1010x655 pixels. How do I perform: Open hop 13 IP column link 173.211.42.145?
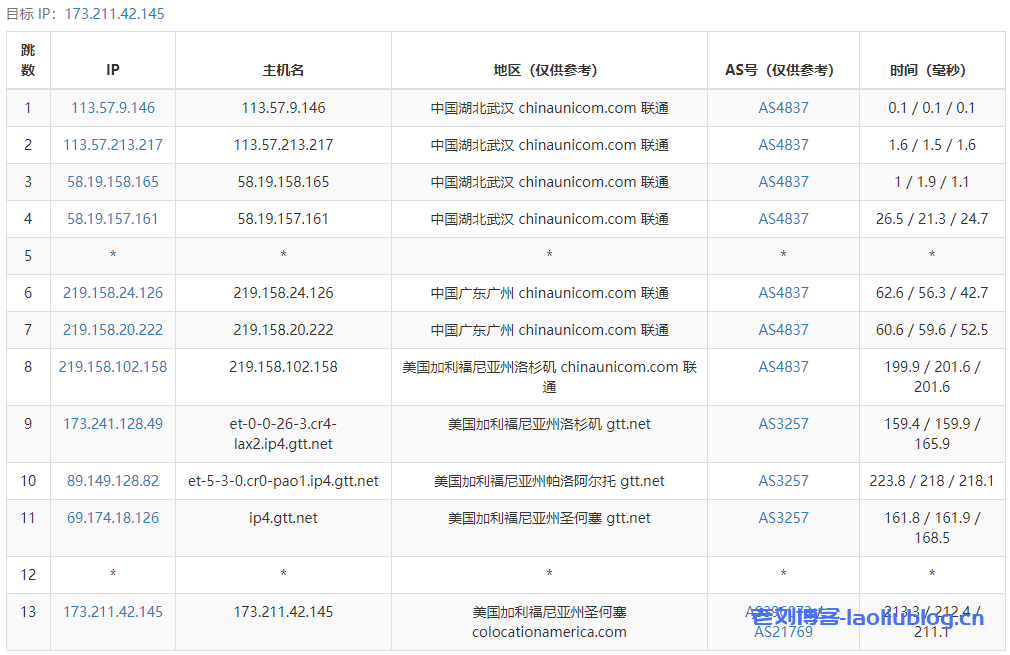pos(113,612)
